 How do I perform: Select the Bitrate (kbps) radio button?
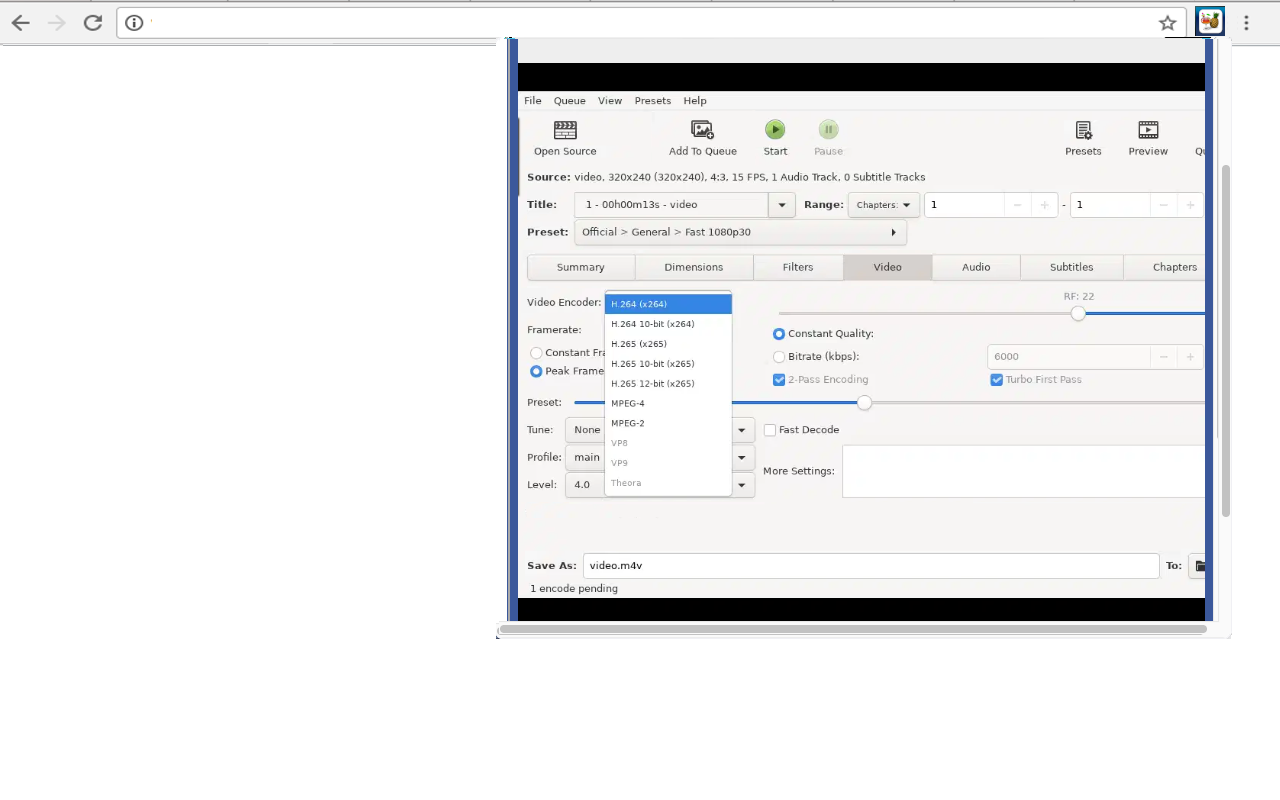pyautogui.click(x=779, y=356)
